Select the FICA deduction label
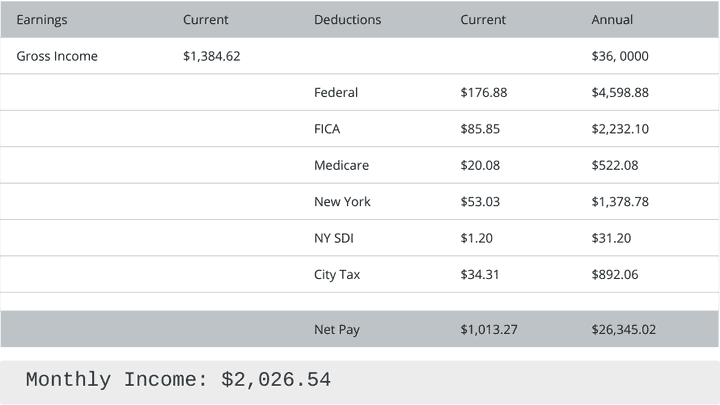Viewport: 720px width, 405px height. 328,129
